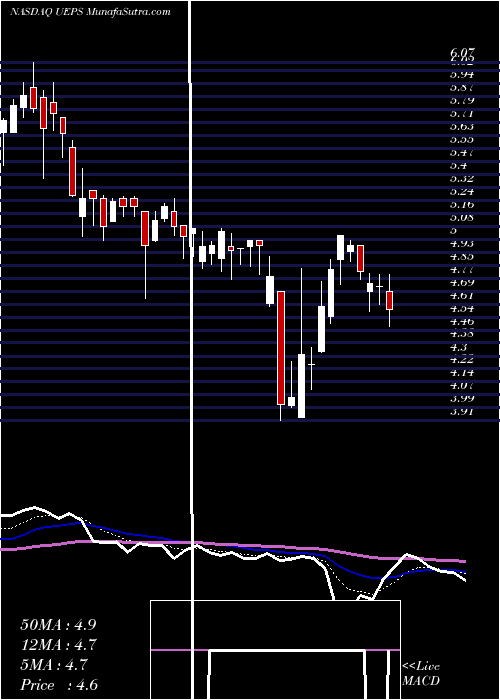Image resolution: width=500 pixels, height=700 pixels.
Task: Click the 12MA : 4.7 readout
Action: [x=58, y=645]
